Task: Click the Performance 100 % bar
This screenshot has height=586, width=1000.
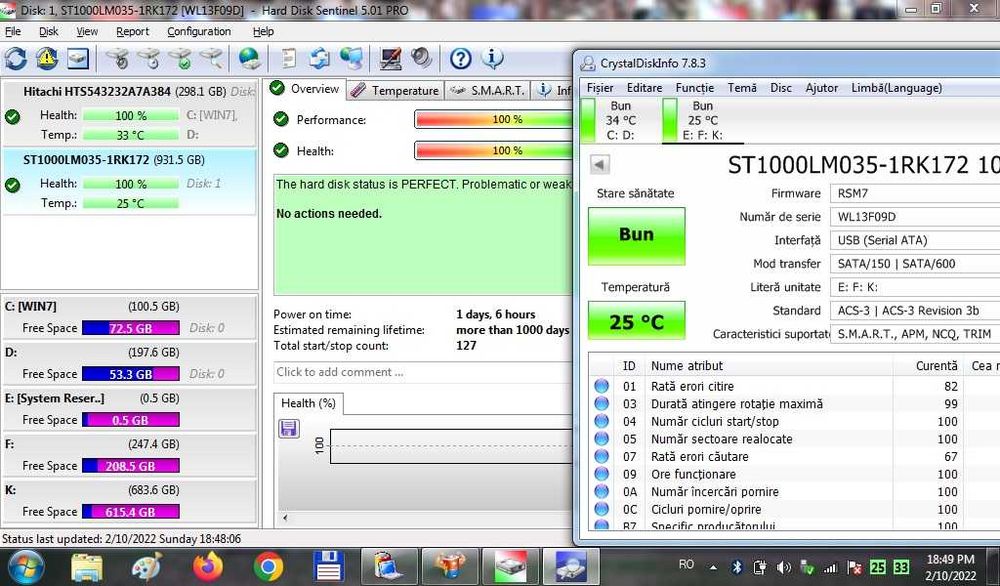Action: [494, 119]
